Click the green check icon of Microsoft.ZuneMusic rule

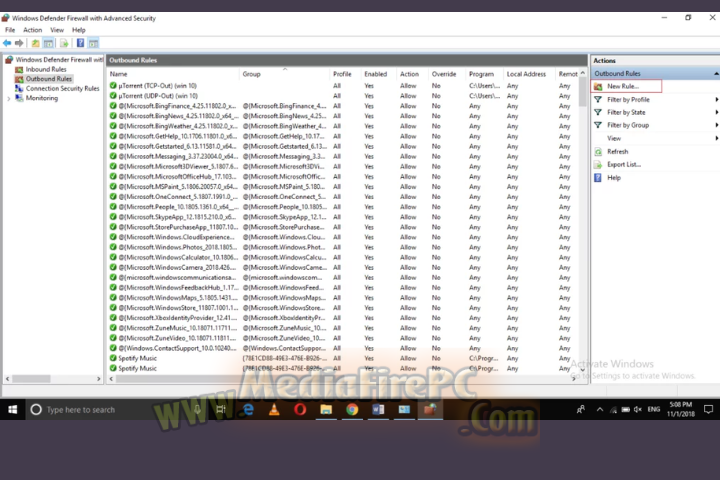click(113, 328)
